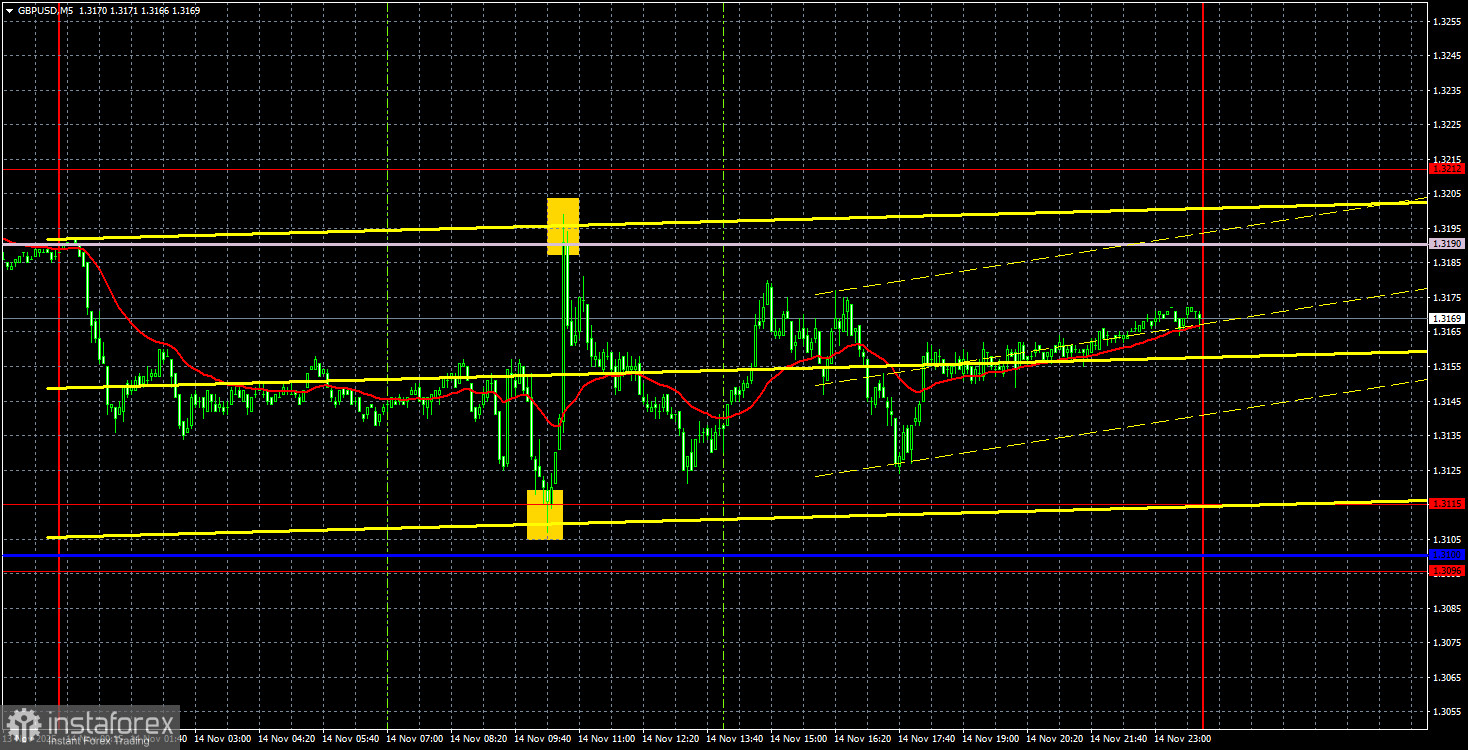The image size is (1468, 750).
Task: Click the red 1.3247 price label
Action: (x=1446, y=170)
